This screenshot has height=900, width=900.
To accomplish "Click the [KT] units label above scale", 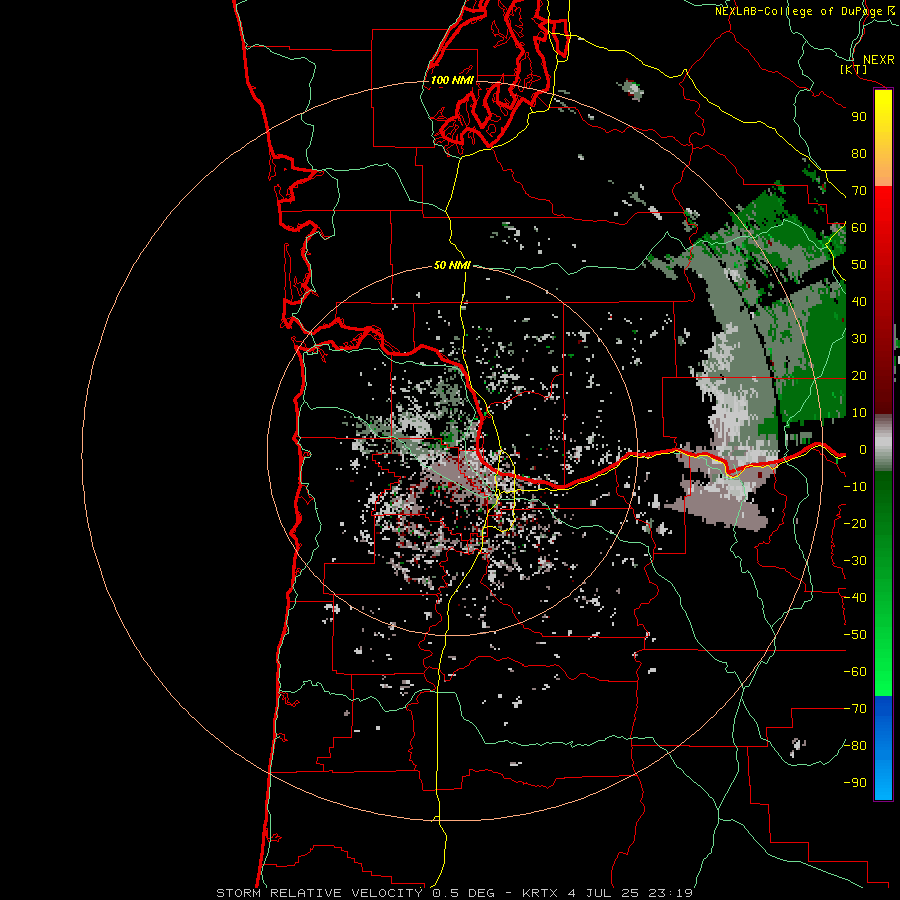I will [x=853, y=69].
